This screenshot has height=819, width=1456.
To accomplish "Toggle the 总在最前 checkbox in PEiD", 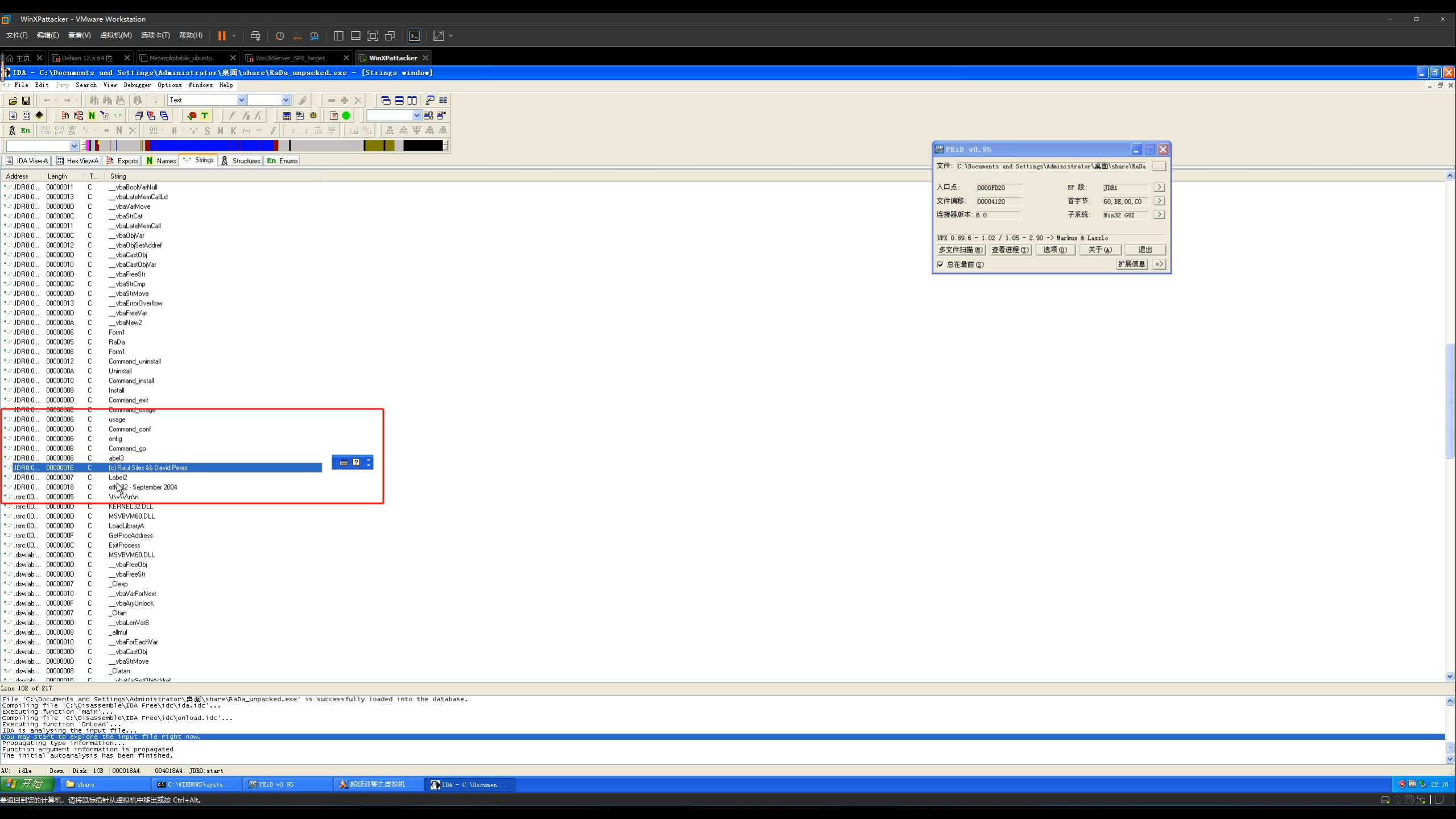I will pos(940,264).
